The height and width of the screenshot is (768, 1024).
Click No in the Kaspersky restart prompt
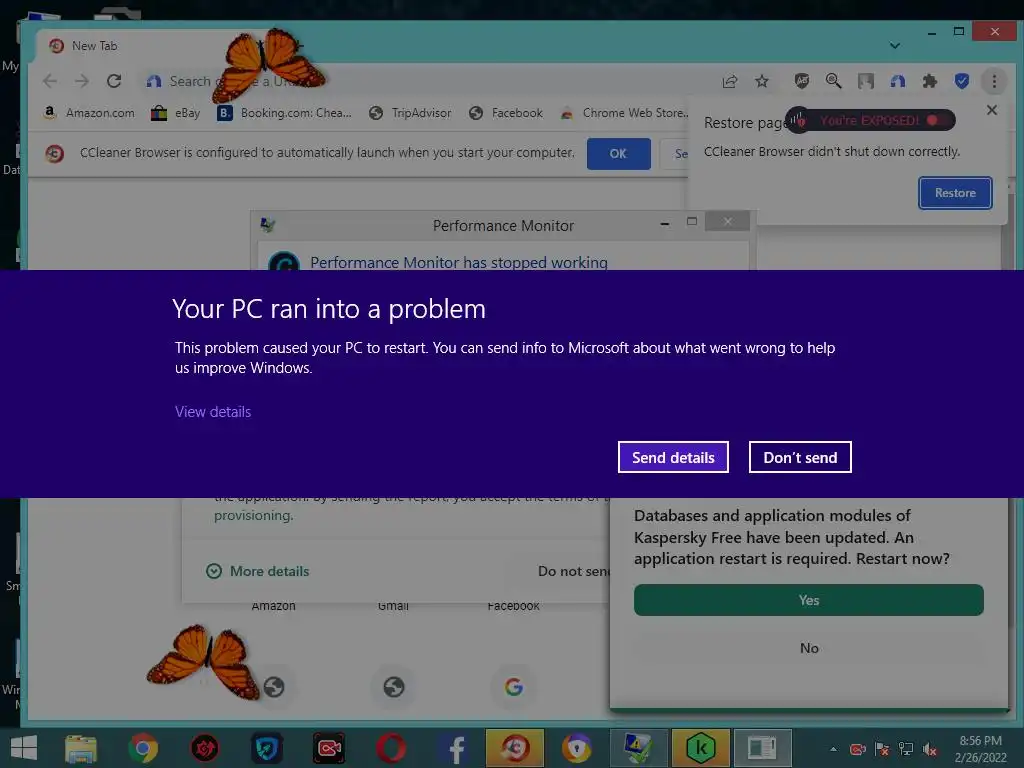click(808, 648)
